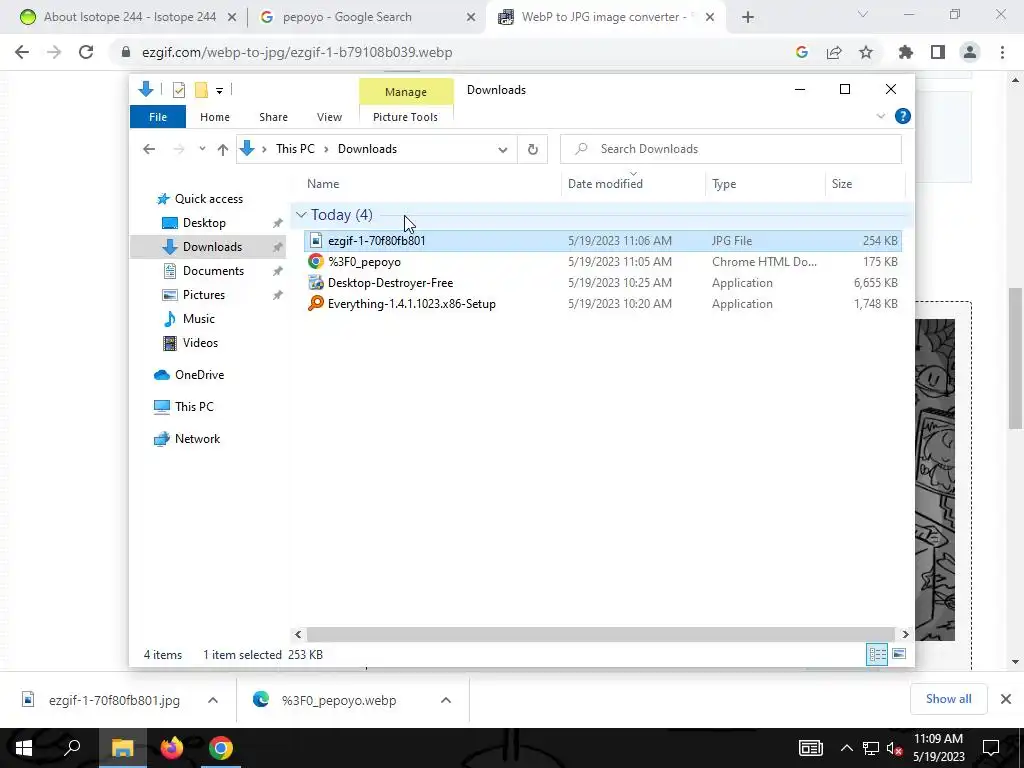
Task: Select This PC in navigation pane
Action: tap(194, 407)
